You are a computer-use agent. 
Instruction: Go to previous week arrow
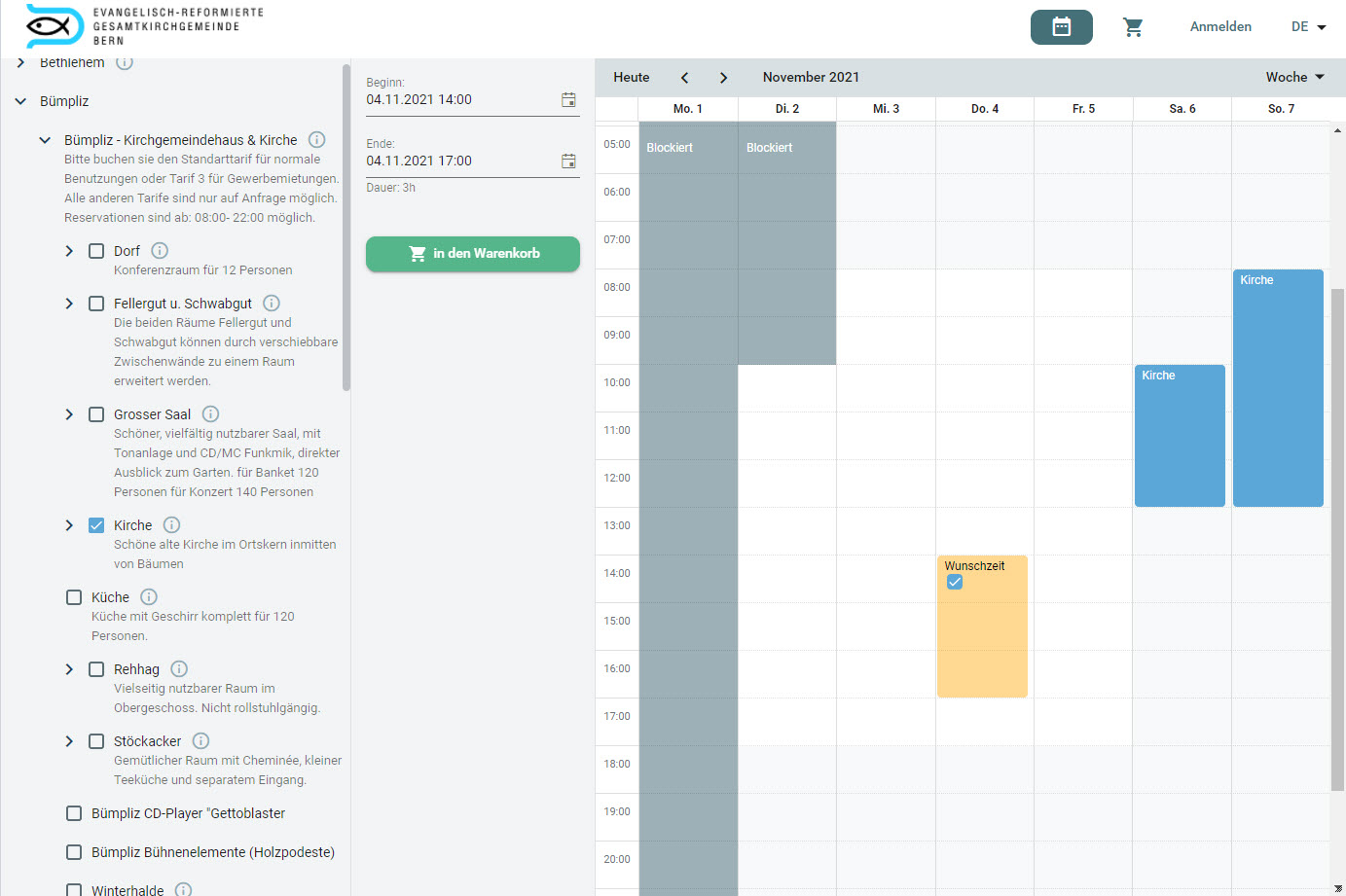[684, 78]
